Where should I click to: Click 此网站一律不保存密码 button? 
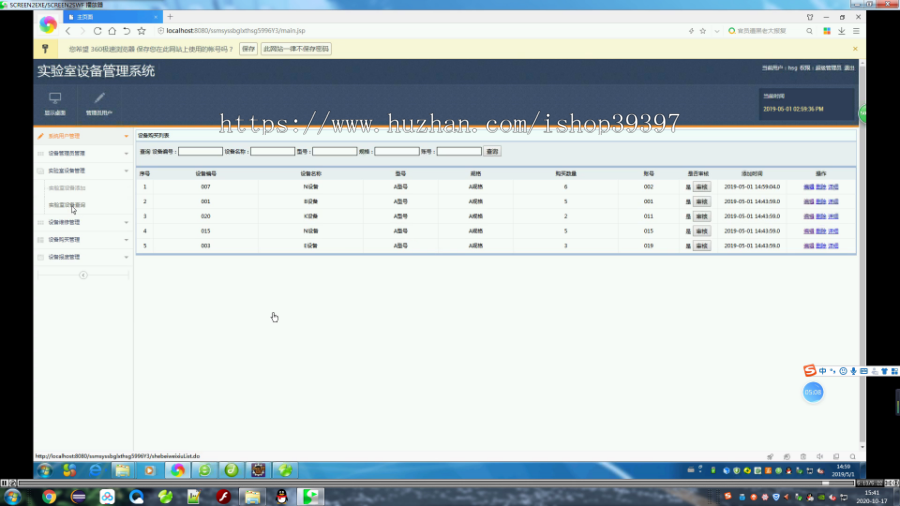pyautogui.click(x=296, y=49)
